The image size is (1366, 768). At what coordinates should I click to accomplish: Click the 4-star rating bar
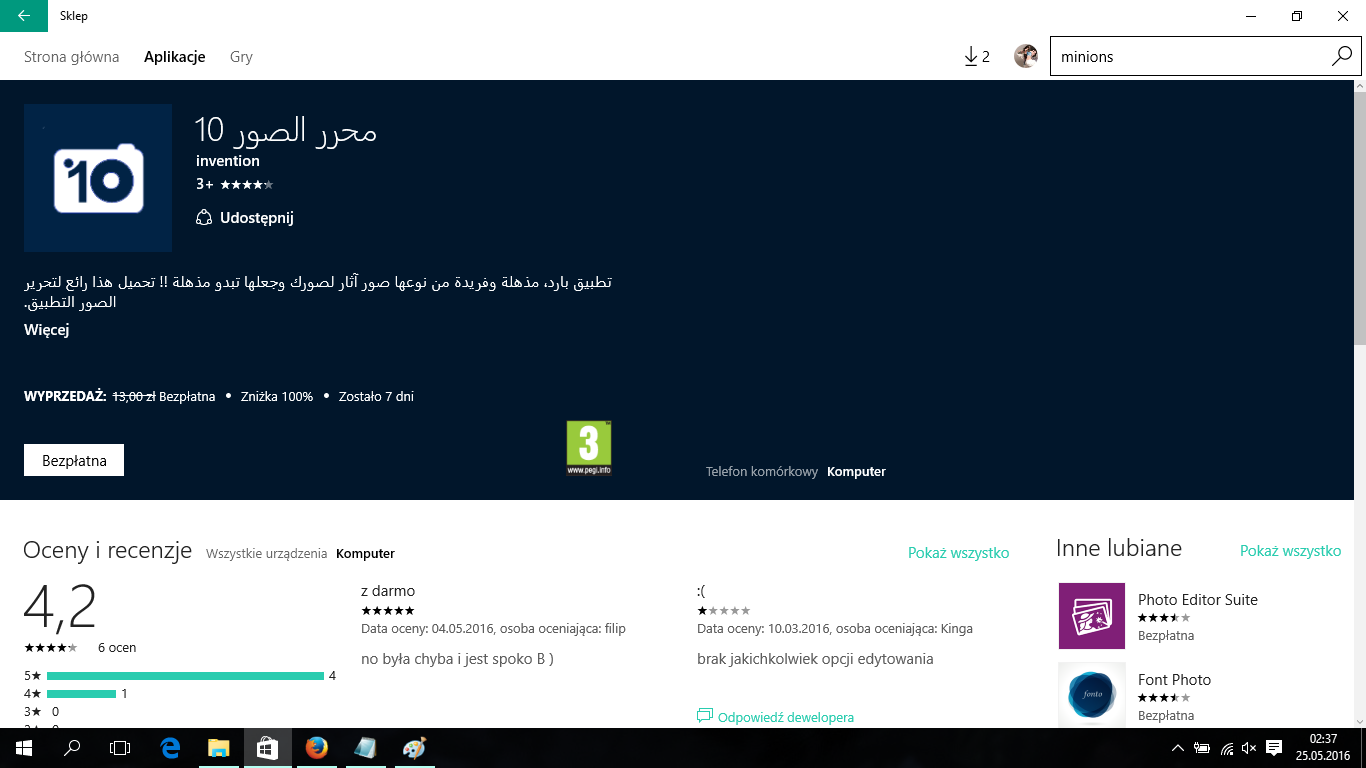81,694
